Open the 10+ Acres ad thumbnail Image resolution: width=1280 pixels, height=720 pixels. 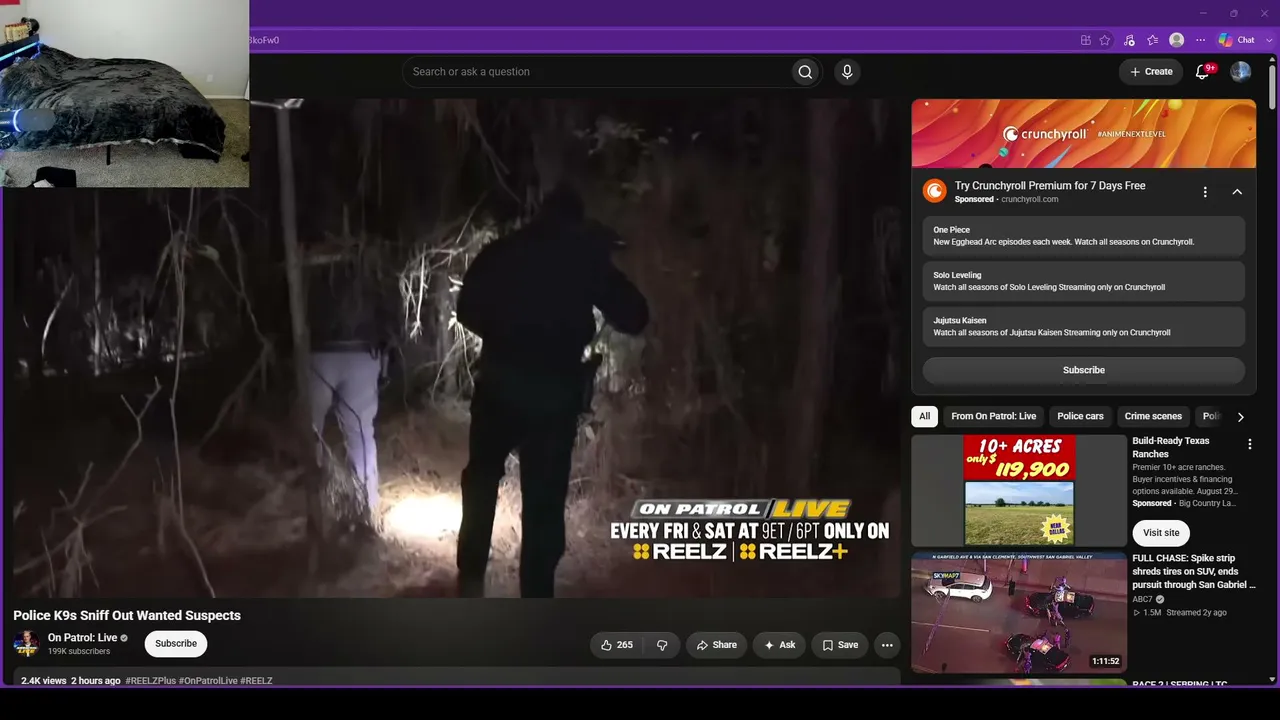[x=1019, y=491]
